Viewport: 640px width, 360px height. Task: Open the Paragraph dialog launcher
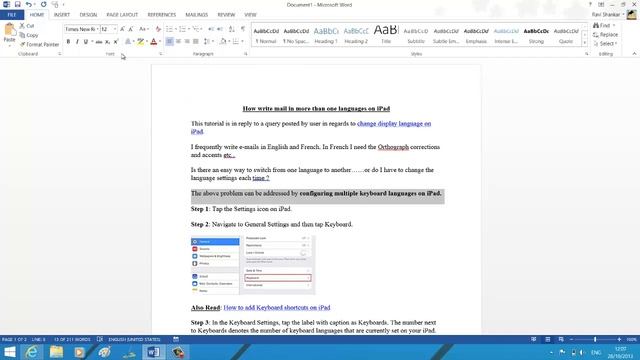[246, 54]
